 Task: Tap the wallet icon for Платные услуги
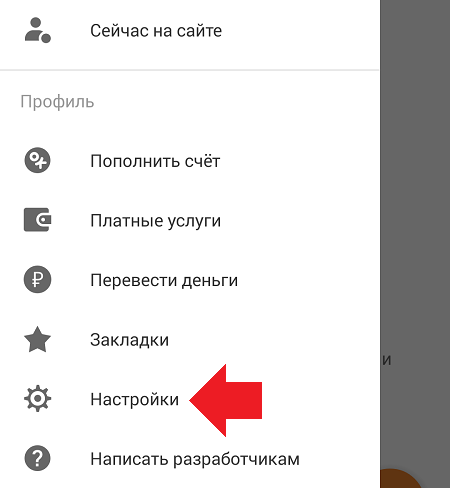37,220
